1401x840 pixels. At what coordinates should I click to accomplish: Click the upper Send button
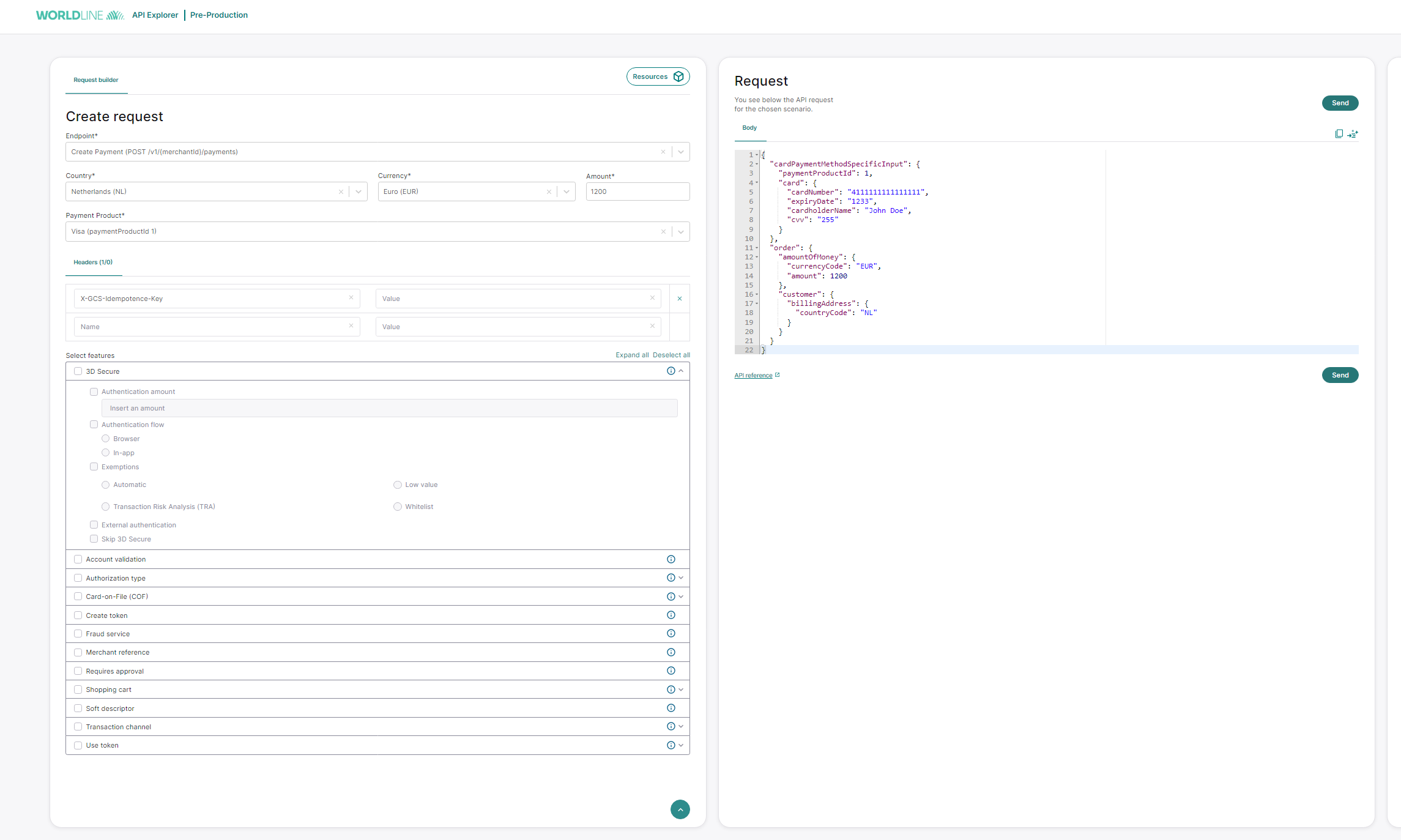point(1340,103)
